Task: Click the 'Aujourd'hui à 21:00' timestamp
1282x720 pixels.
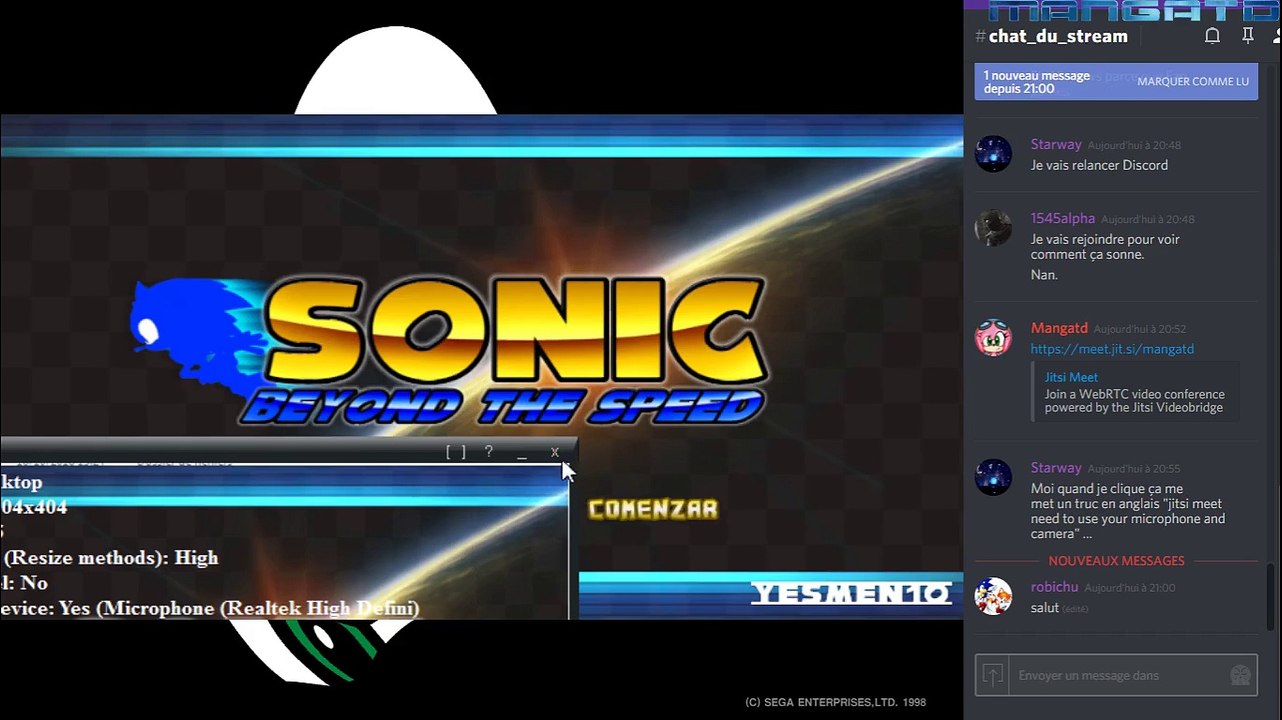Action: point(1130,588)
